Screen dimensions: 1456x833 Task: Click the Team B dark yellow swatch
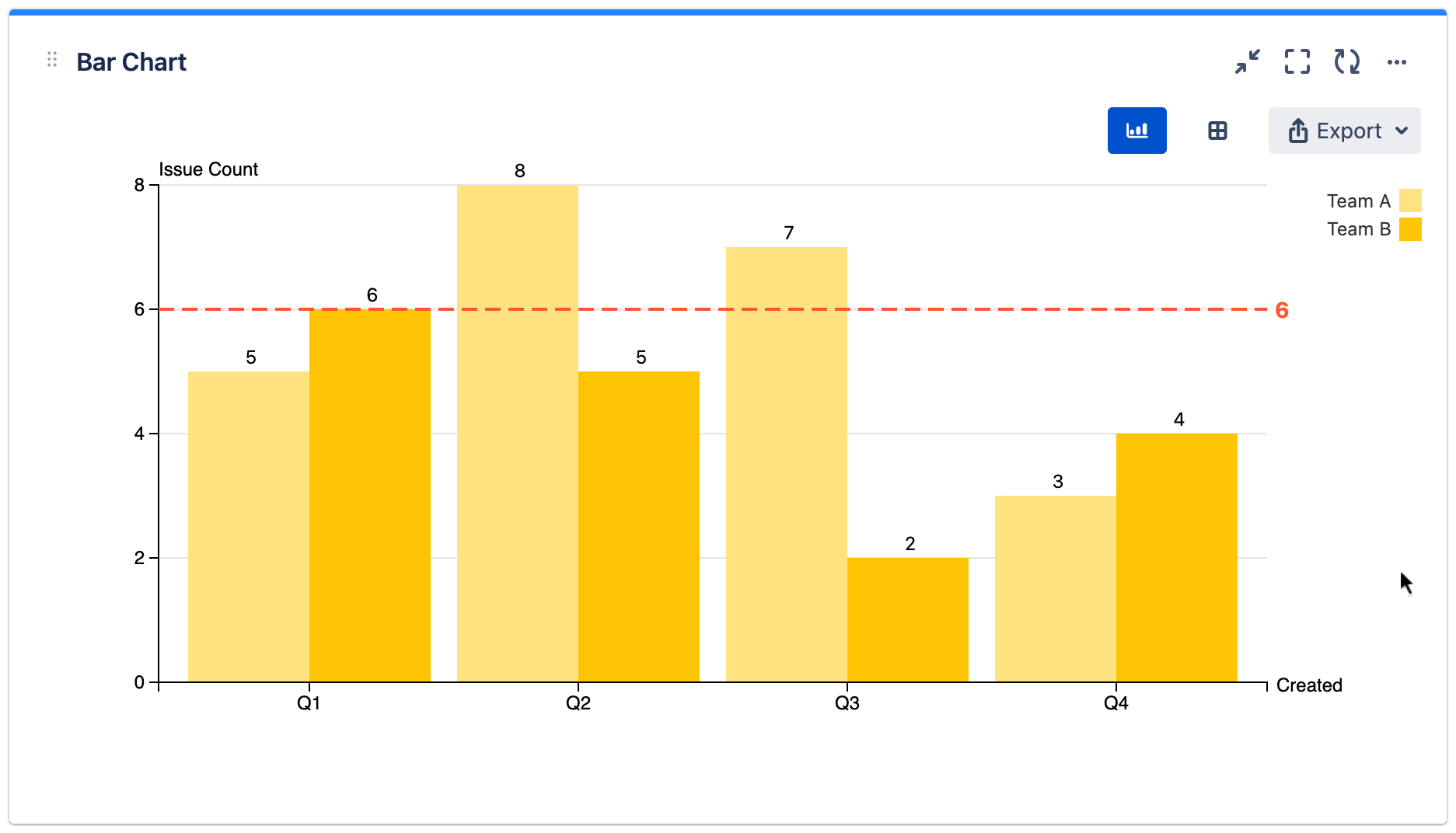1410,229
